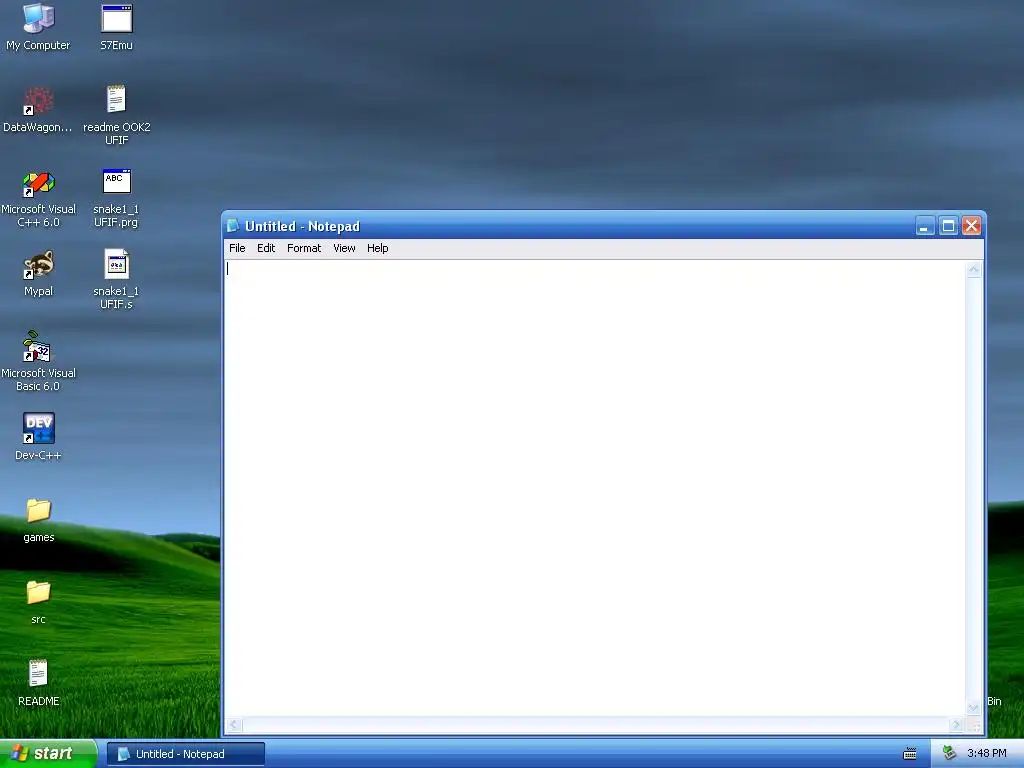1024x768 pixels.
Task: Click horizontal scrollbar right arrow in Notepad
Action: (x=957, y=724)
